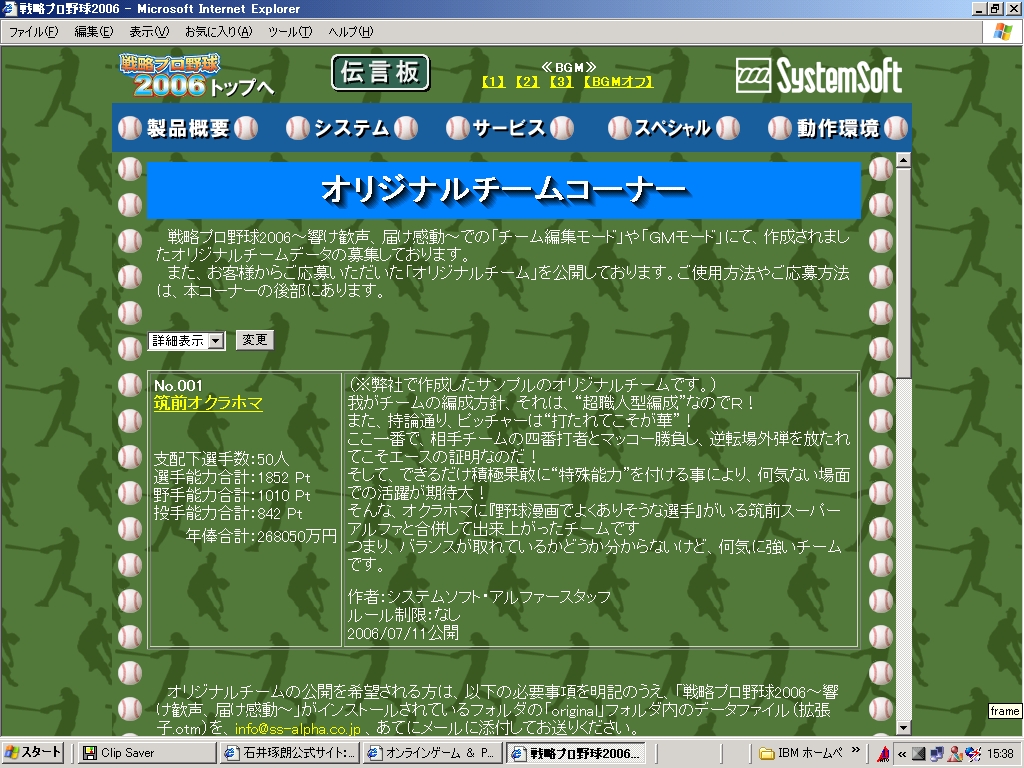Click 野手能力合計:1010 Pt text
The height and width of the screenshot is (768, 1024).
coord(232,495)
